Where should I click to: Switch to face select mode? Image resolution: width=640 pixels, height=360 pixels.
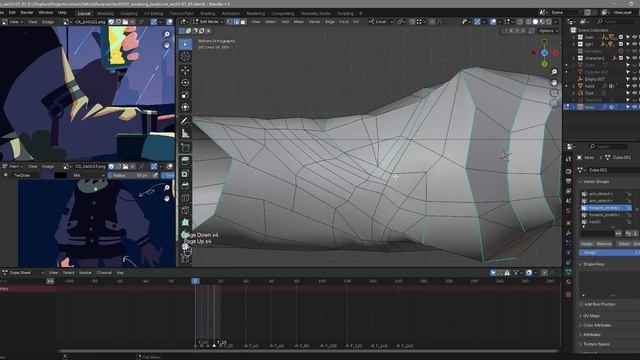pyautogui.click(x=243, y=22)
